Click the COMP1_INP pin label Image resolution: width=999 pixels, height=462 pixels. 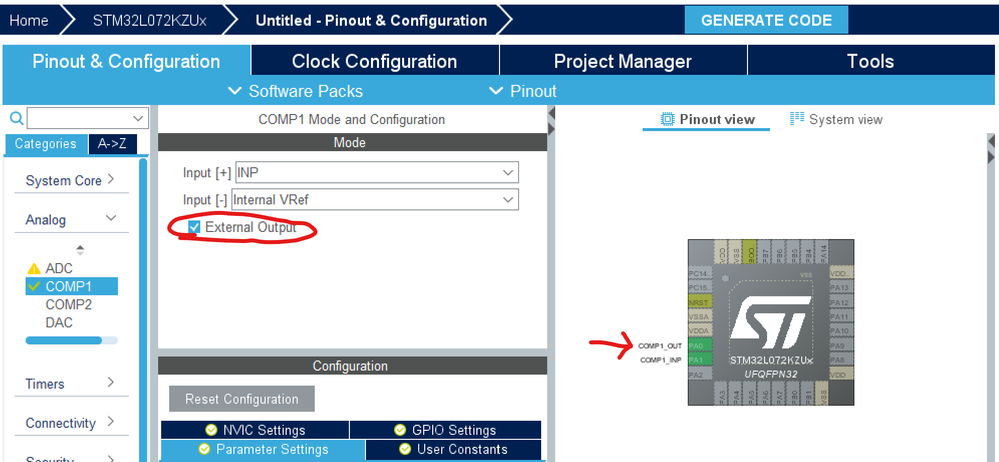point(661,360)
